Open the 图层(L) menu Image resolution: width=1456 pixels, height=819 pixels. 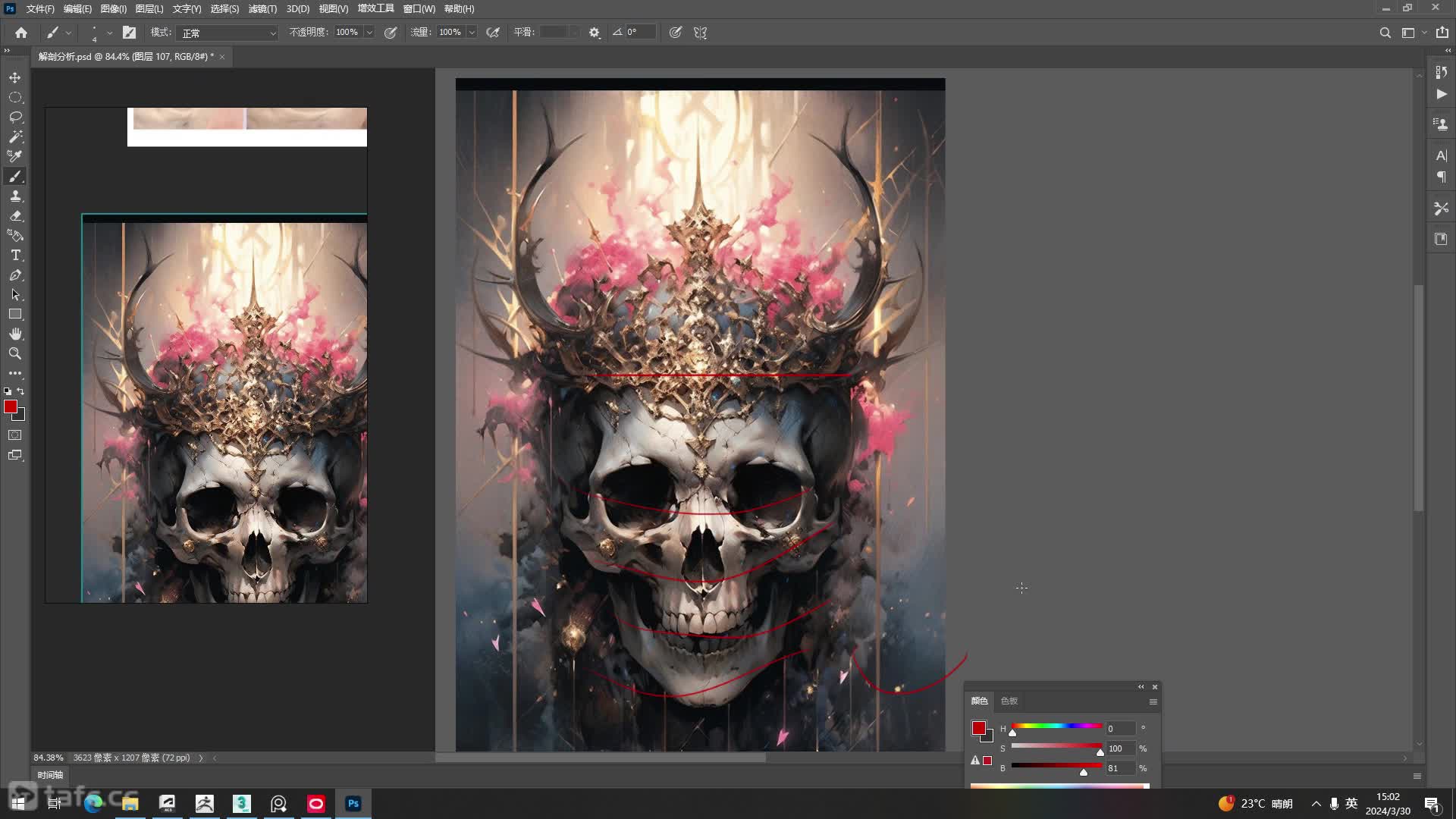tap(149, 9)
